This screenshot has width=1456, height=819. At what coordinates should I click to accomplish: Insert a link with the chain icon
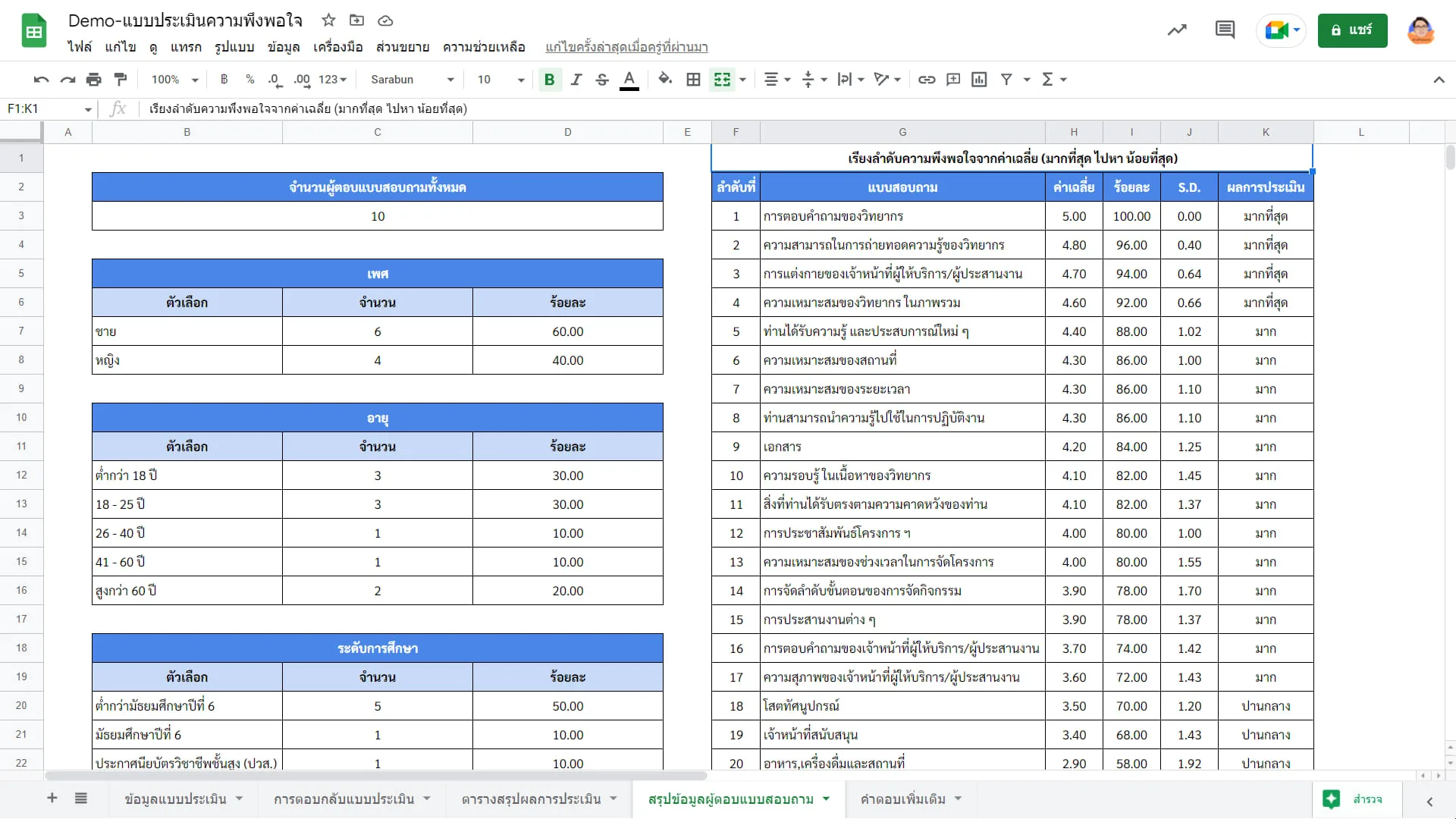click(927, 80)
